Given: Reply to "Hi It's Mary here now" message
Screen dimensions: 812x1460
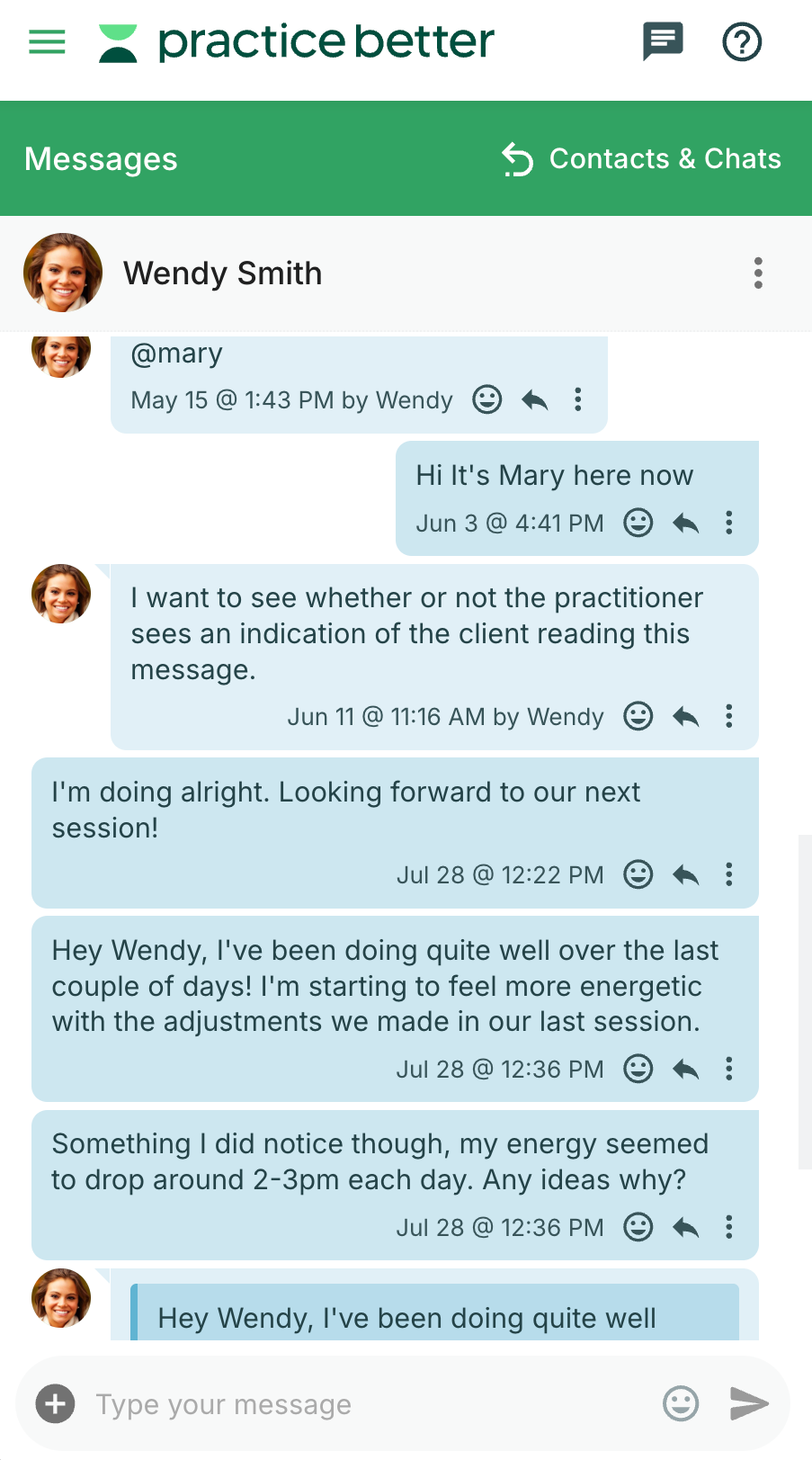Looking at the screenshot, I should tap(686, 523).
